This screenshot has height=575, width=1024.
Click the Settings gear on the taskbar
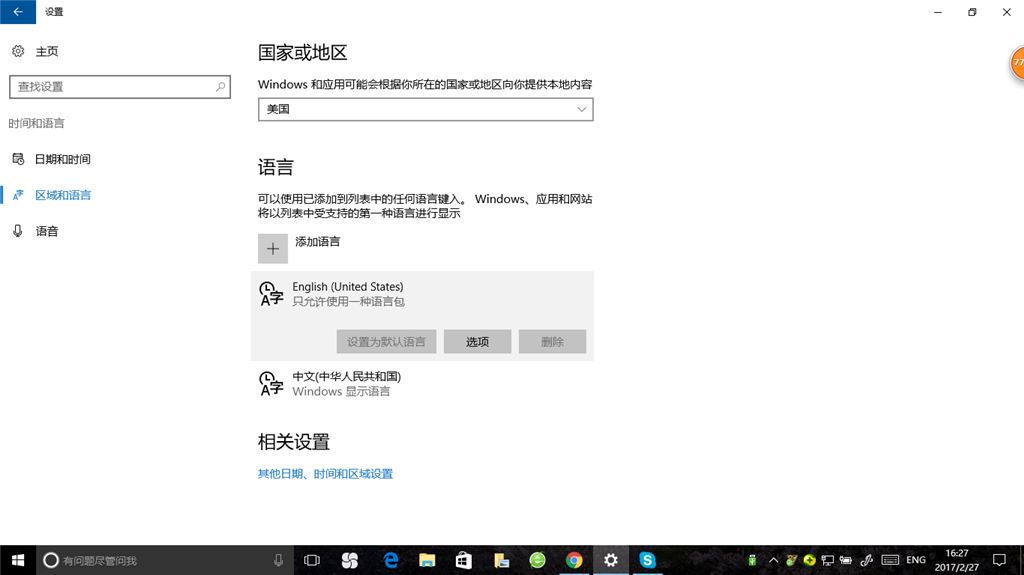point(611,560)
